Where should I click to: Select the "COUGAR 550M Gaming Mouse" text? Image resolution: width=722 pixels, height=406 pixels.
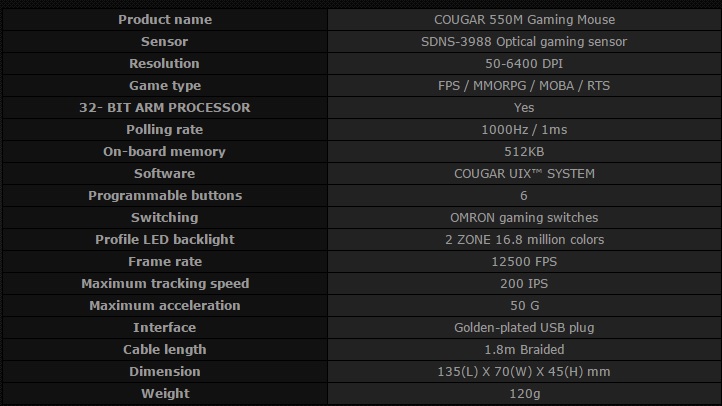pos(523,20)
